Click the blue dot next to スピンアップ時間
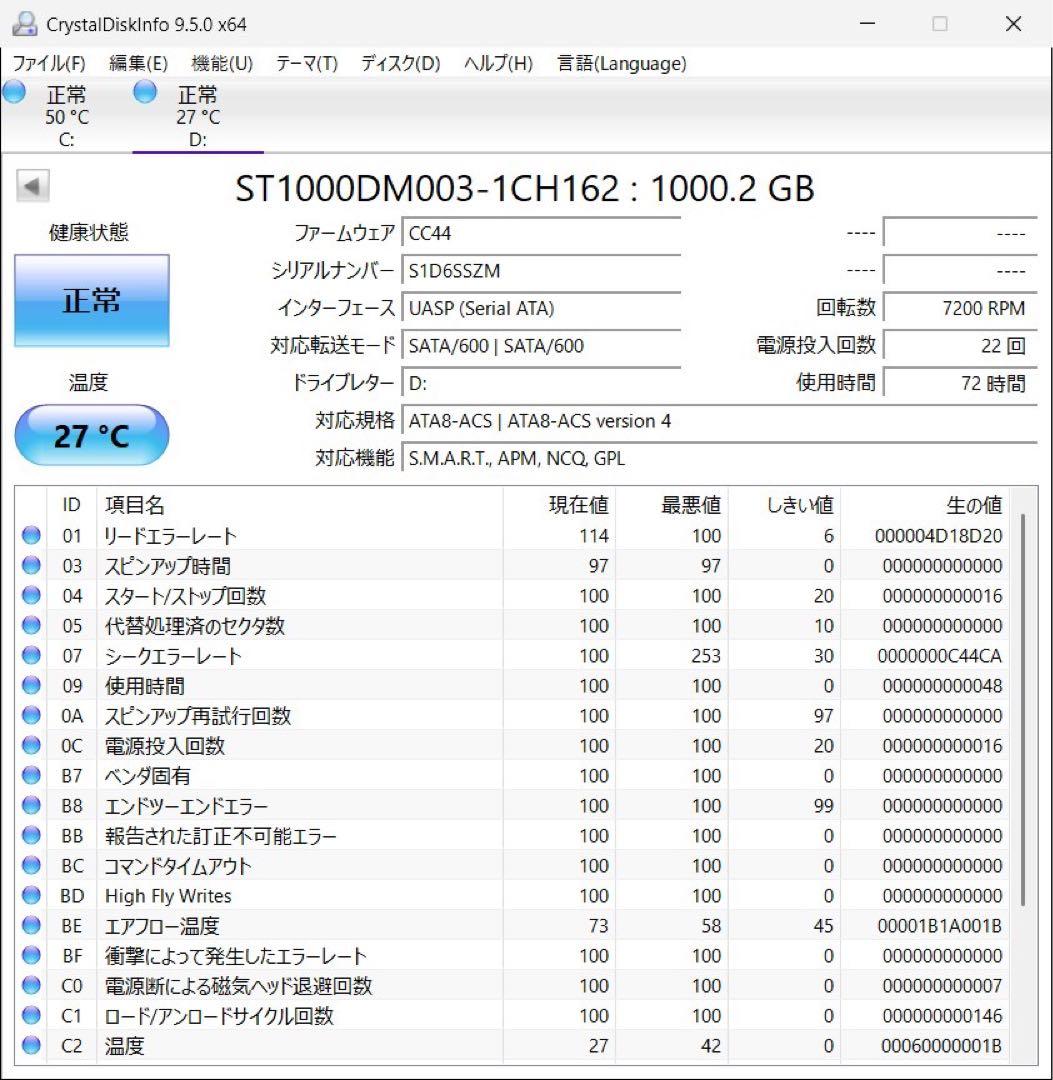 30,565
